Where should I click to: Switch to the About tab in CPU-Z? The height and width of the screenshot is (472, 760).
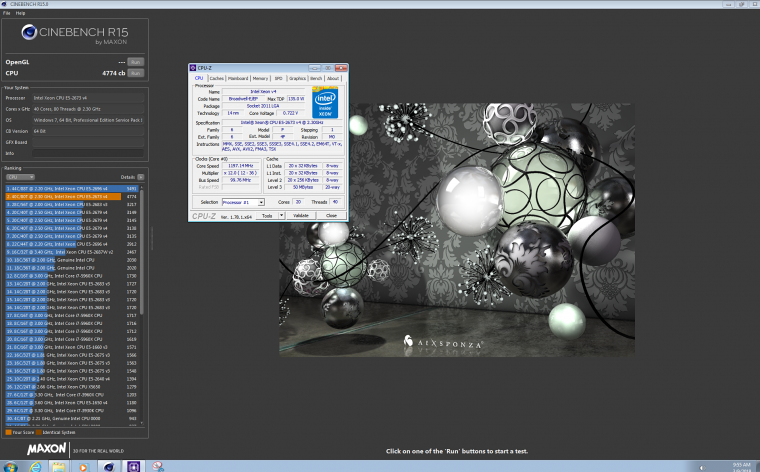[333, 79]
